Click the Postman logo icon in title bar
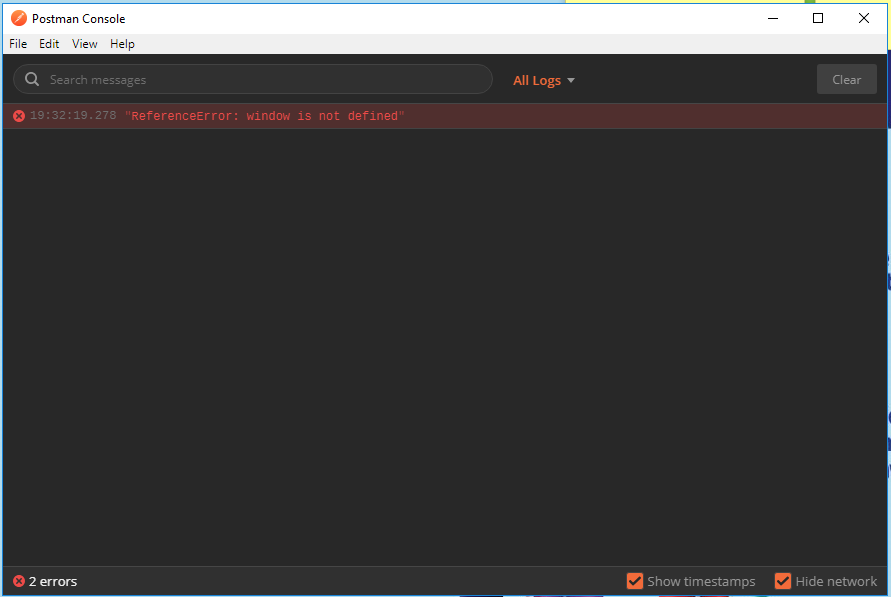This screenshot has height=597, width=891. coord(19,18)
